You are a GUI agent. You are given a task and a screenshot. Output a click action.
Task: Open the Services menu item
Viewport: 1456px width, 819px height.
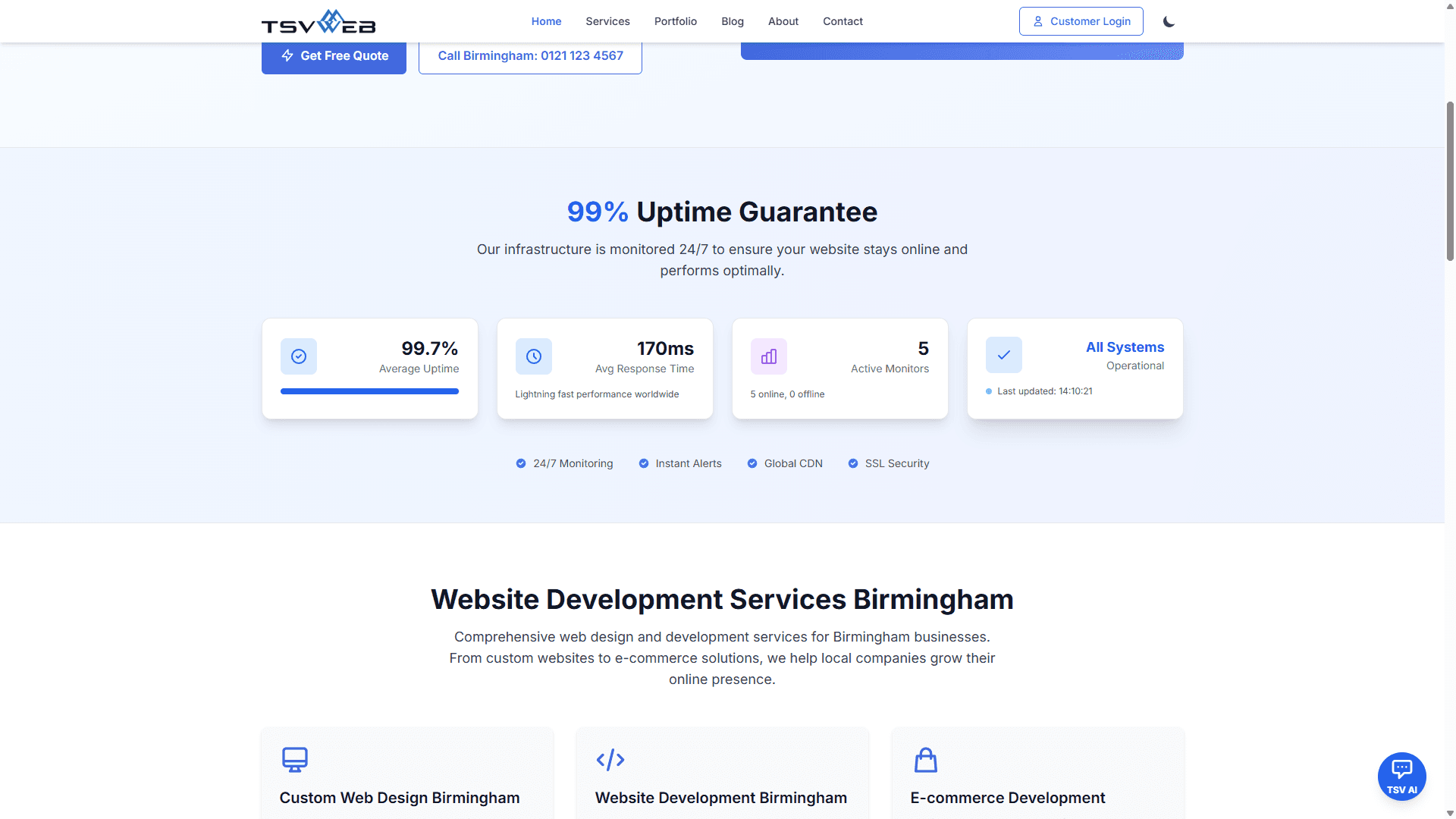coord(607,21)
